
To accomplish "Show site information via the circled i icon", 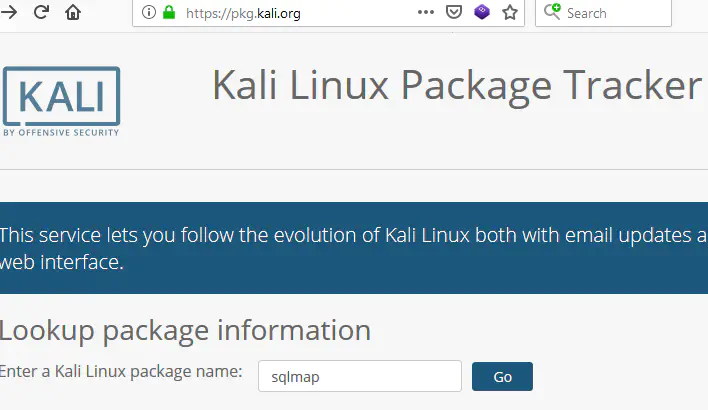I will click(x=149, y=12).
